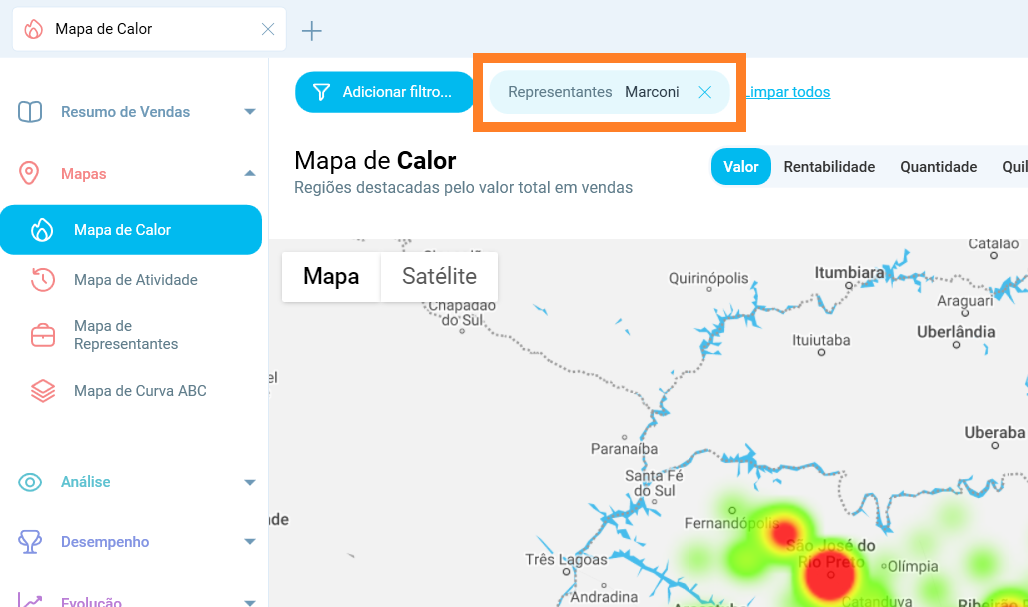
Task: Click the Olímpia city label on the map
Action: pos(913,566)
